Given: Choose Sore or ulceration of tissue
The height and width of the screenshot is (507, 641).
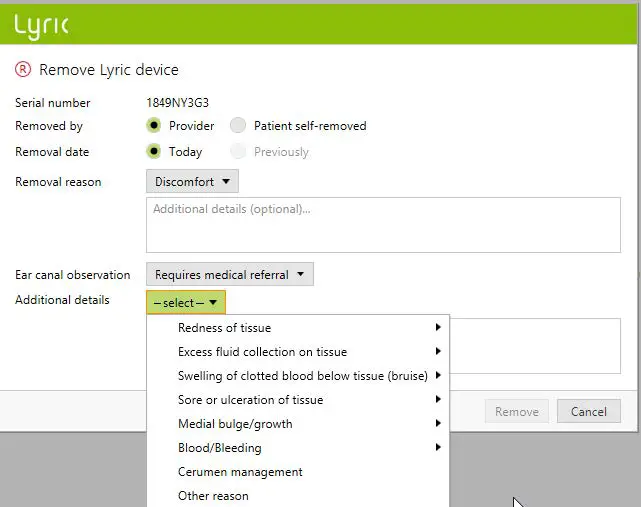Looking at the screenshot, I should [298, 399].
